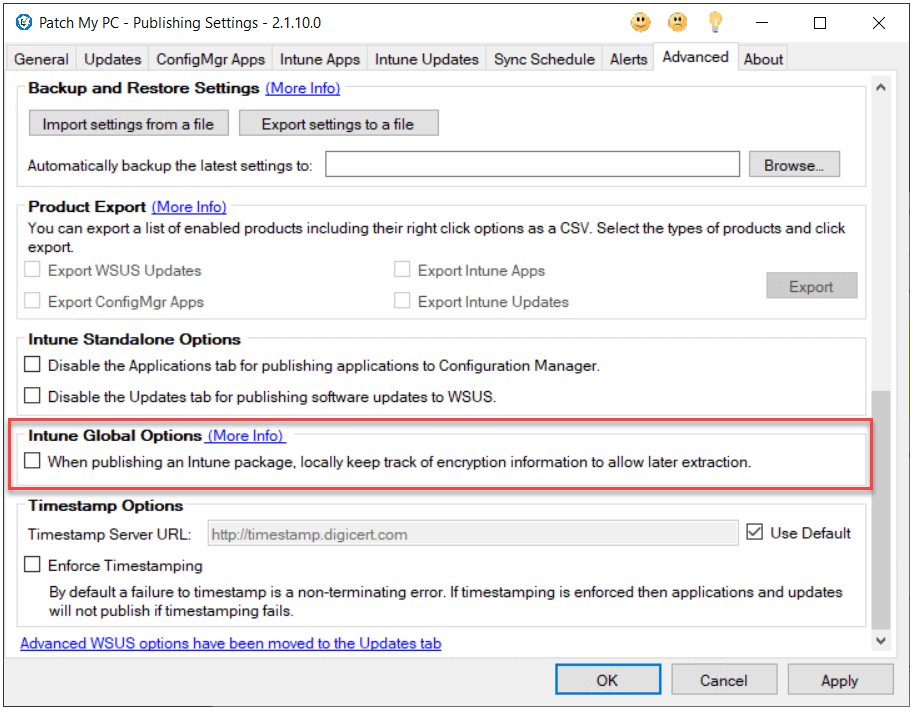Open the Sync Schedule tab
This screenshot has height=712, width=913.
pos(544,59)
